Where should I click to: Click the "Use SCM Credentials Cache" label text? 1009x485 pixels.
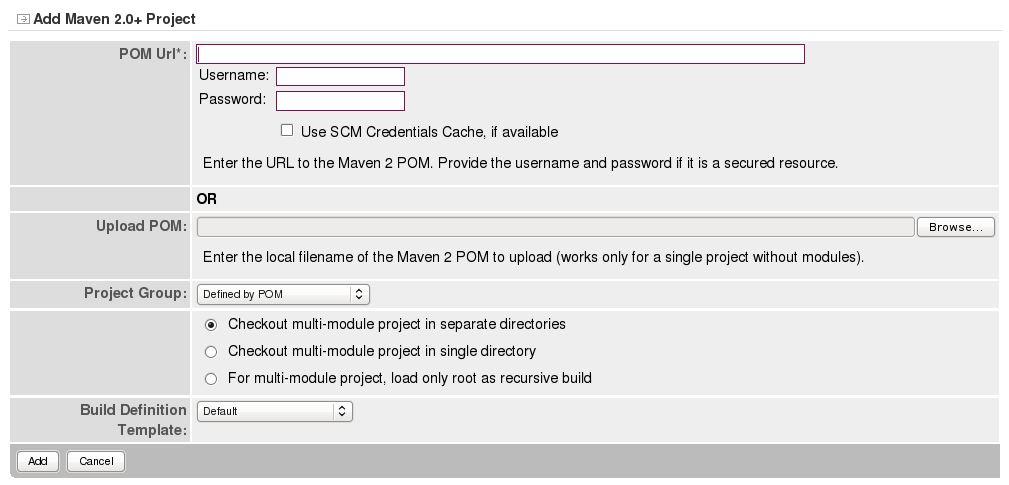429,132
